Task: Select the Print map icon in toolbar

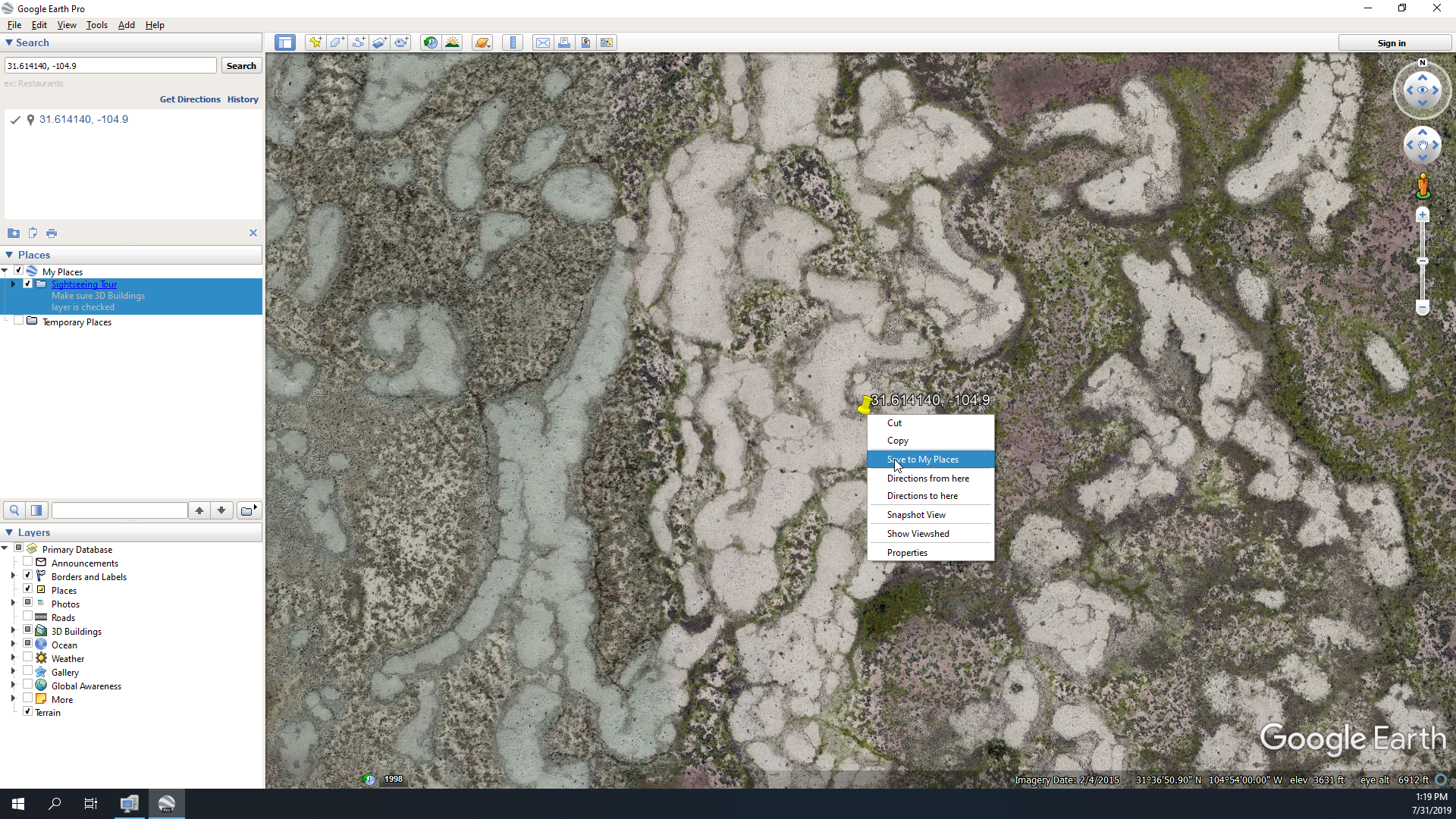Action: point(564,42)
